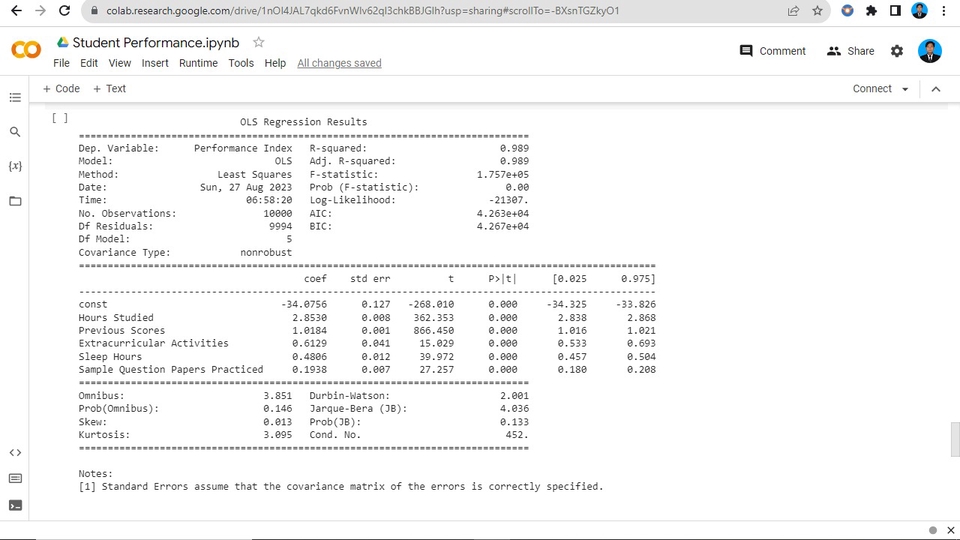Star the notebook in Drive

(258, 42)
